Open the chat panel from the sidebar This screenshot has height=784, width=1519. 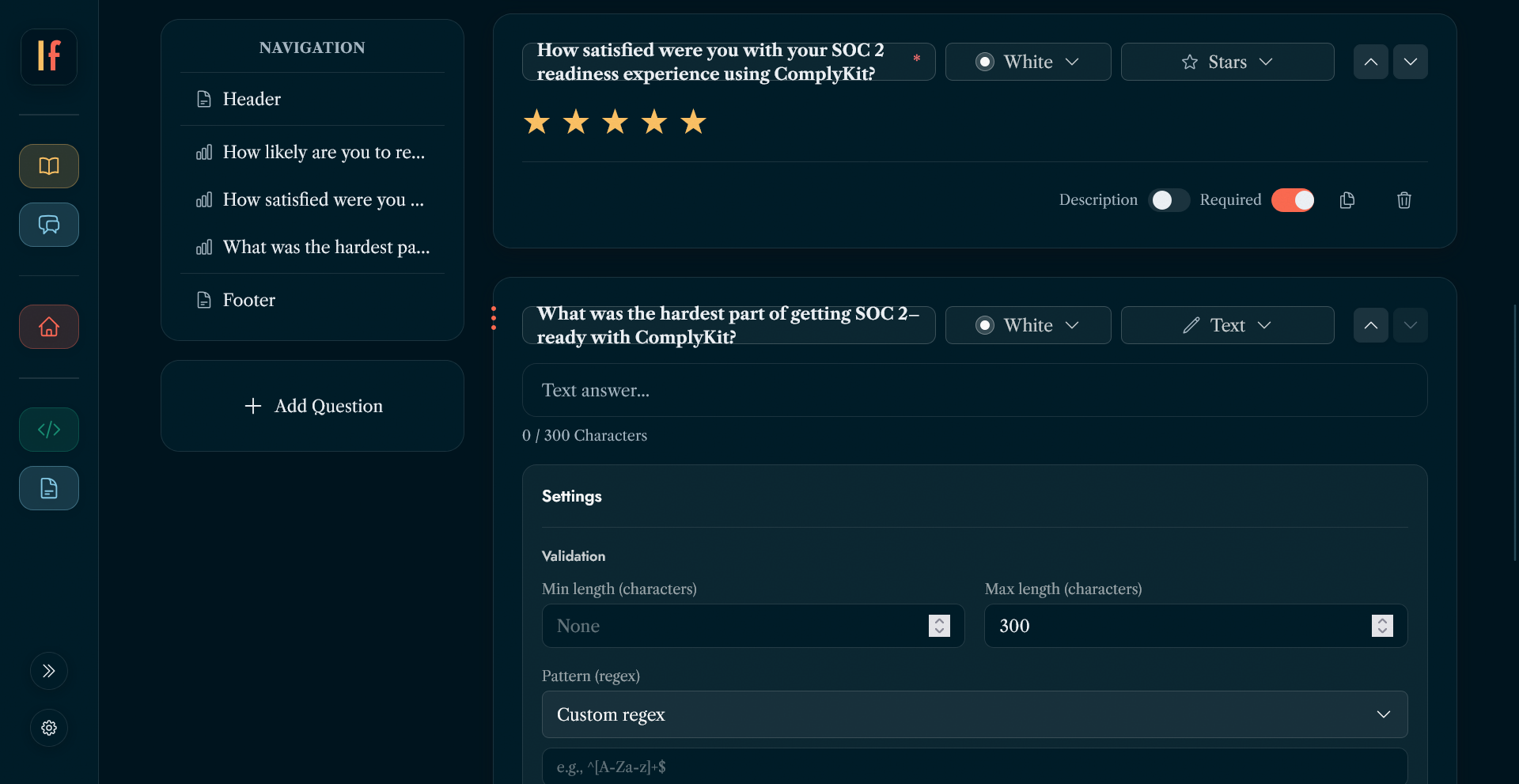(x=48, y=225)
